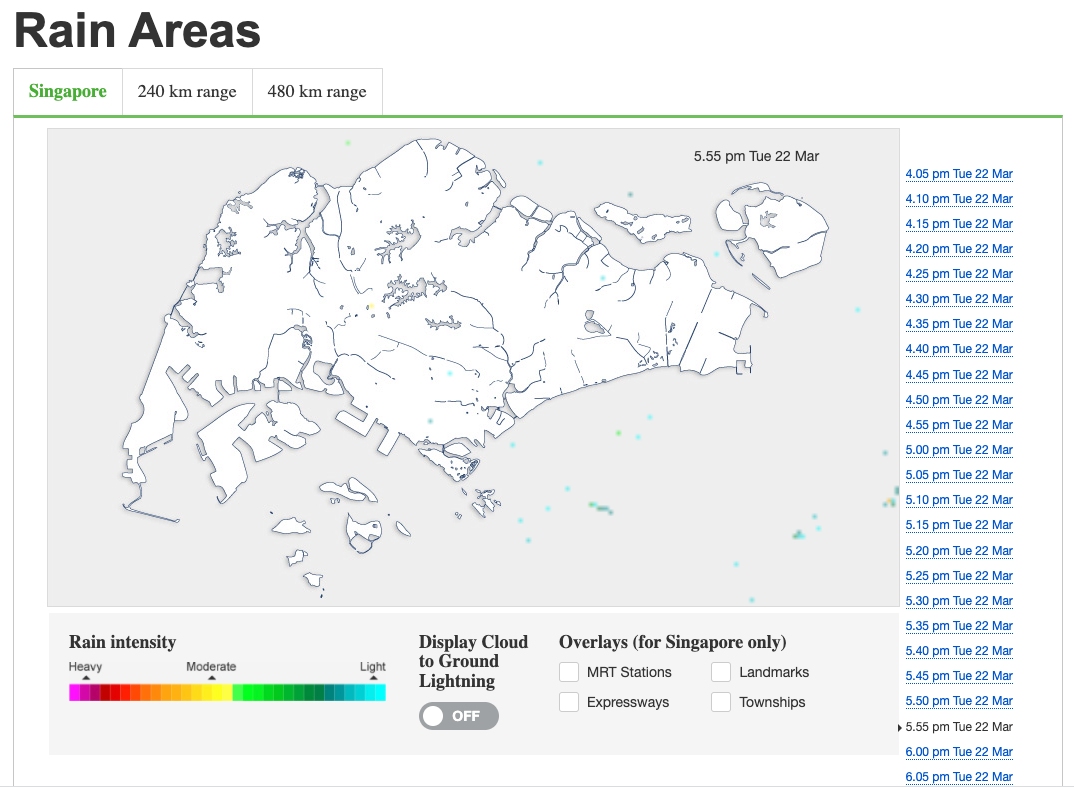Viewport: 1074px width, 787px height.
Task: Jump to 5.50 pm Tue 22 Mar
Action: [x=958, y=701]
